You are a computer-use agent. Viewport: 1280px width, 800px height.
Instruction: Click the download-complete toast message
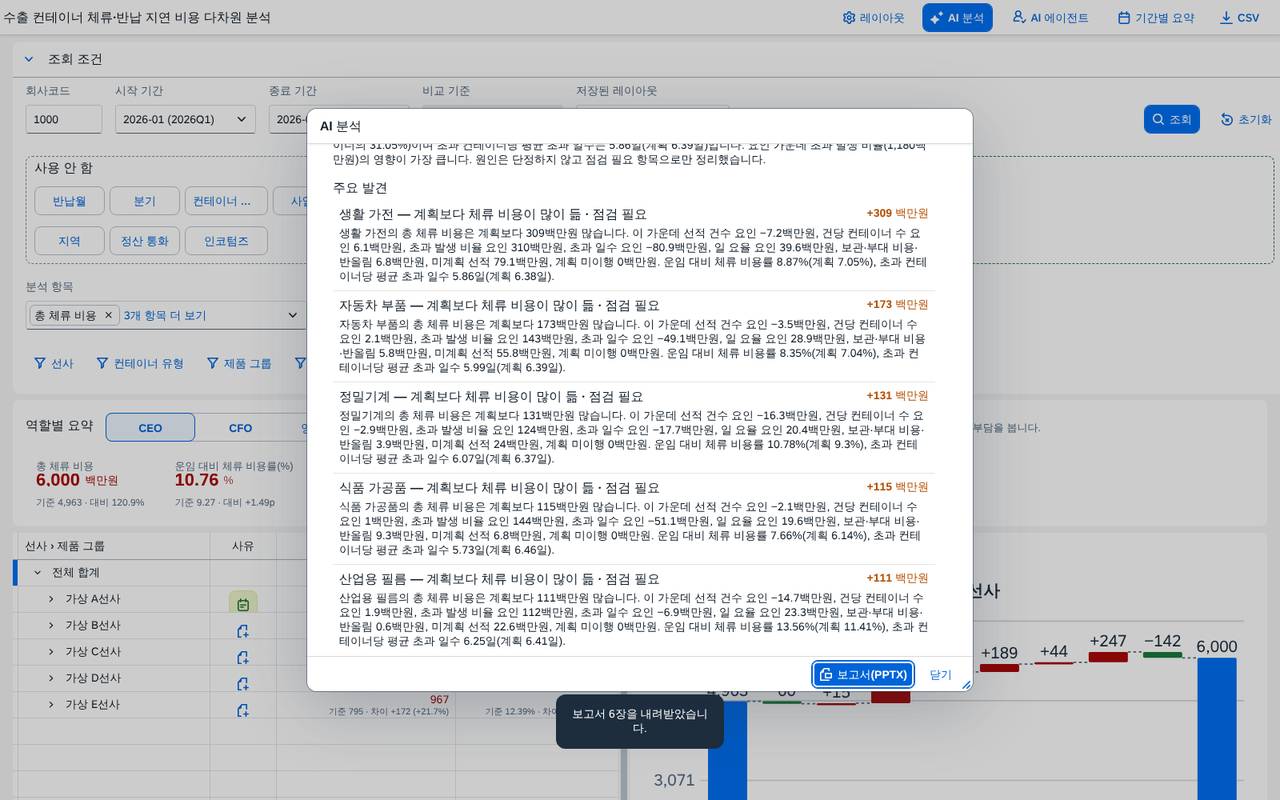point(640,721)
